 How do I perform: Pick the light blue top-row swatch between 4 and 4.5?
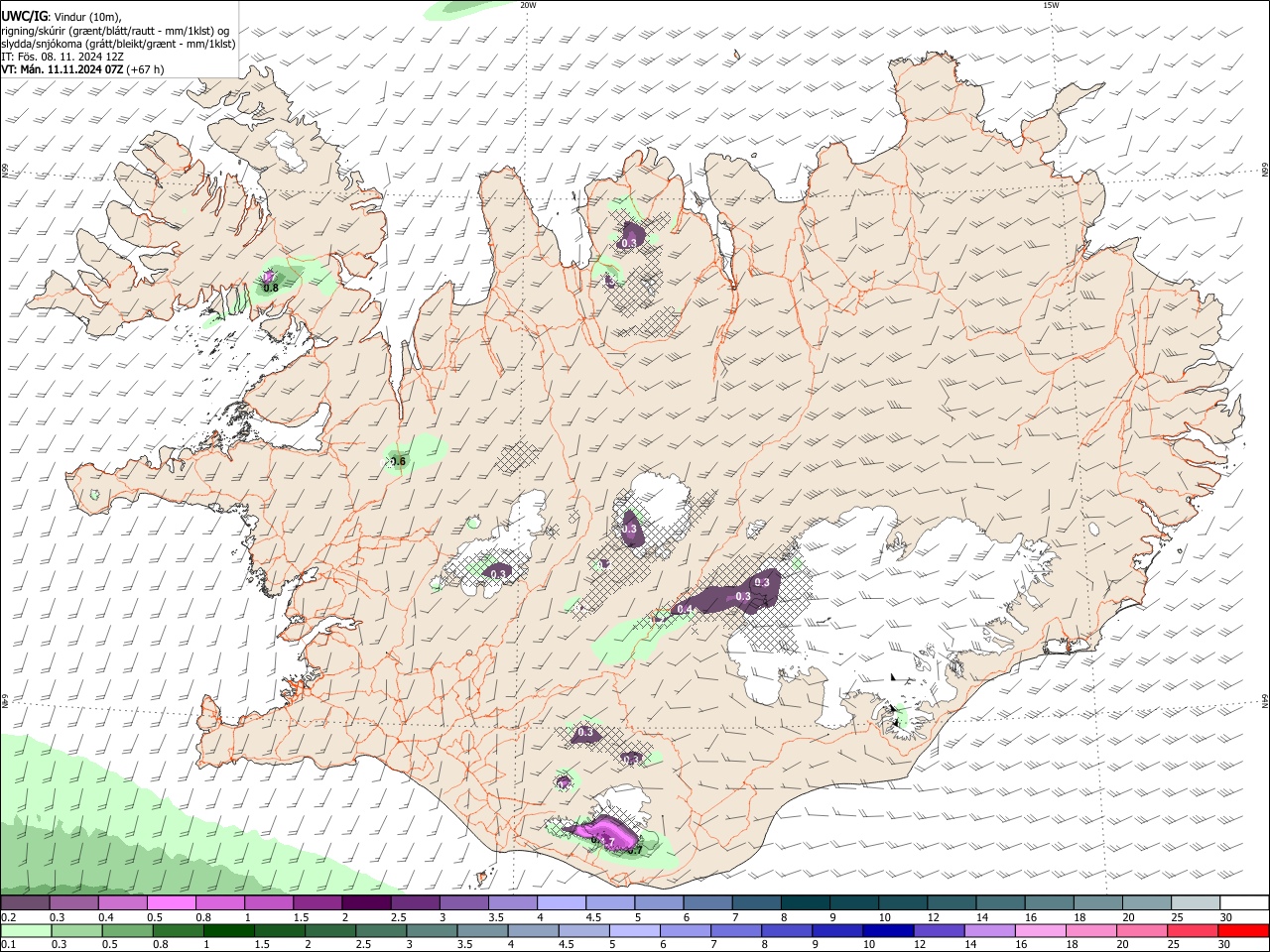(x=561, y=903)
